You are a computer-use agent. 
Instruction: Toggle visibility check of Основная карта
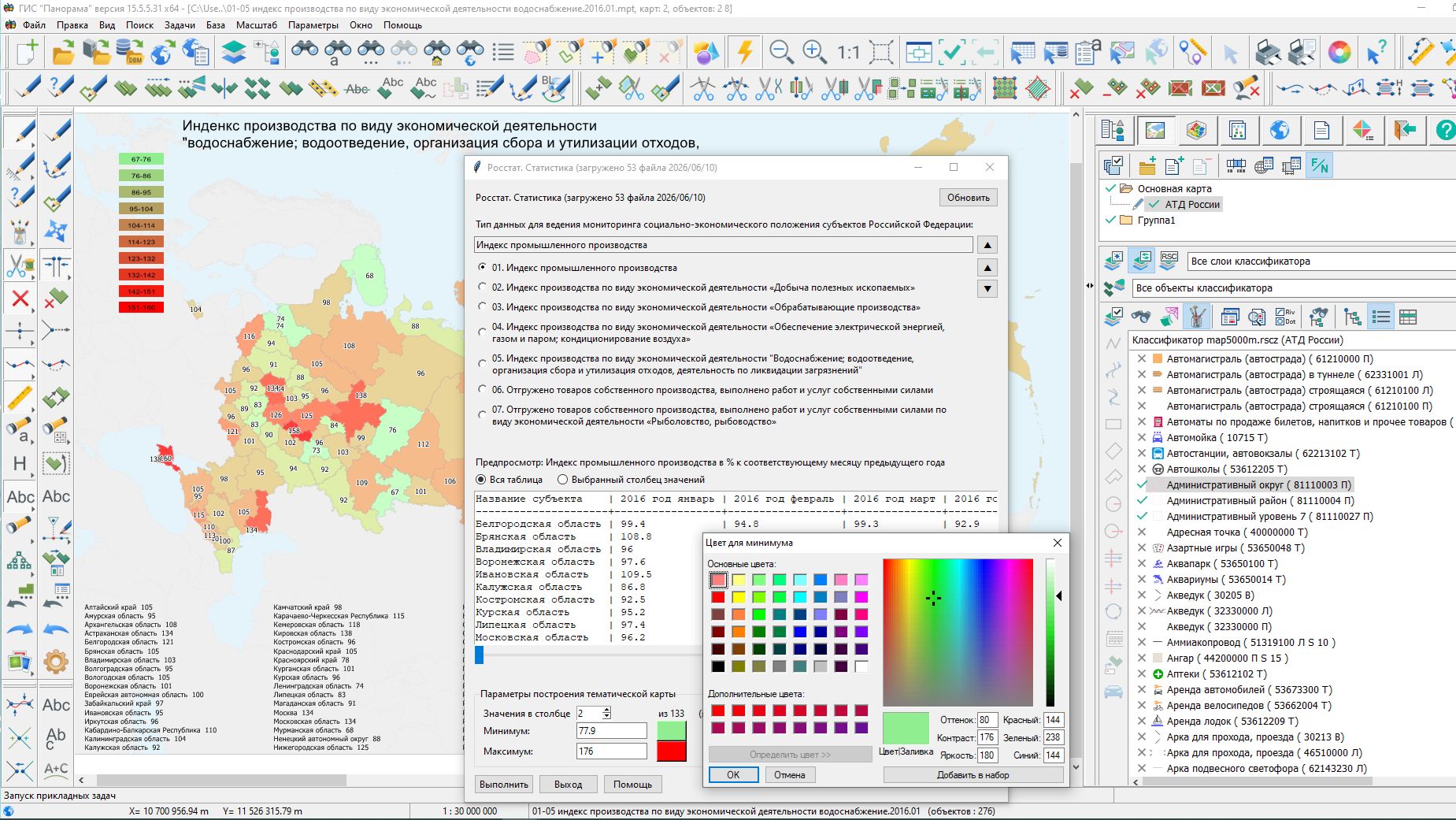(x=1111, y=188)
